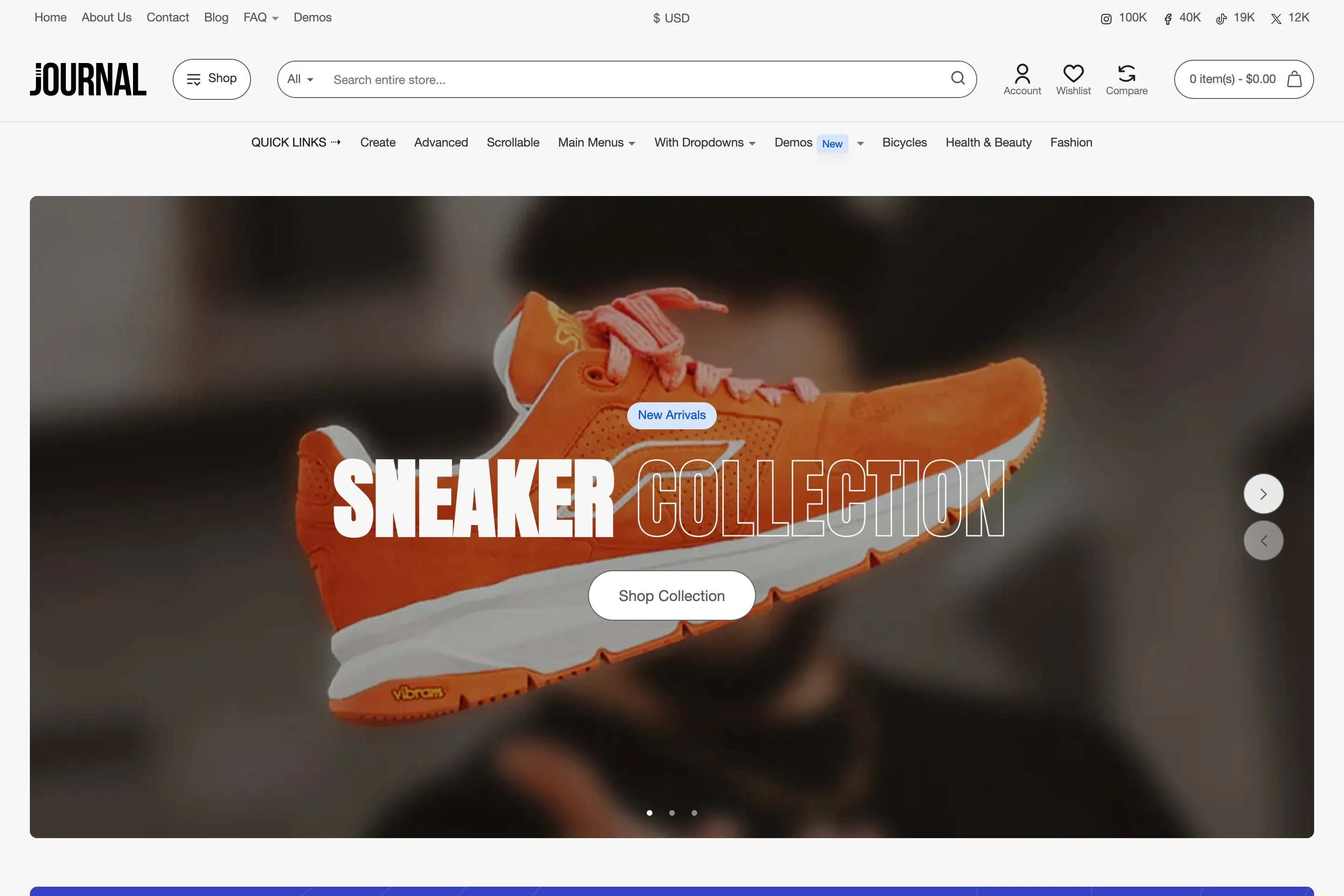The width and height of the screenshot is (1344, 896).
Task: Click the dropdown arrow after Demos New
Action: click(860, 143)
